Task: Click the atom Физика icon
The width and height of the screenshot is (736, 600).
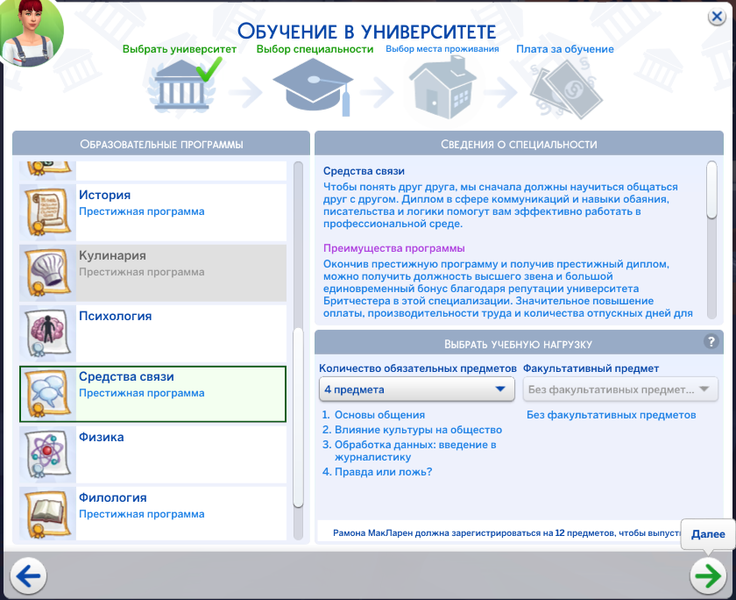Action: pos(46,453)
